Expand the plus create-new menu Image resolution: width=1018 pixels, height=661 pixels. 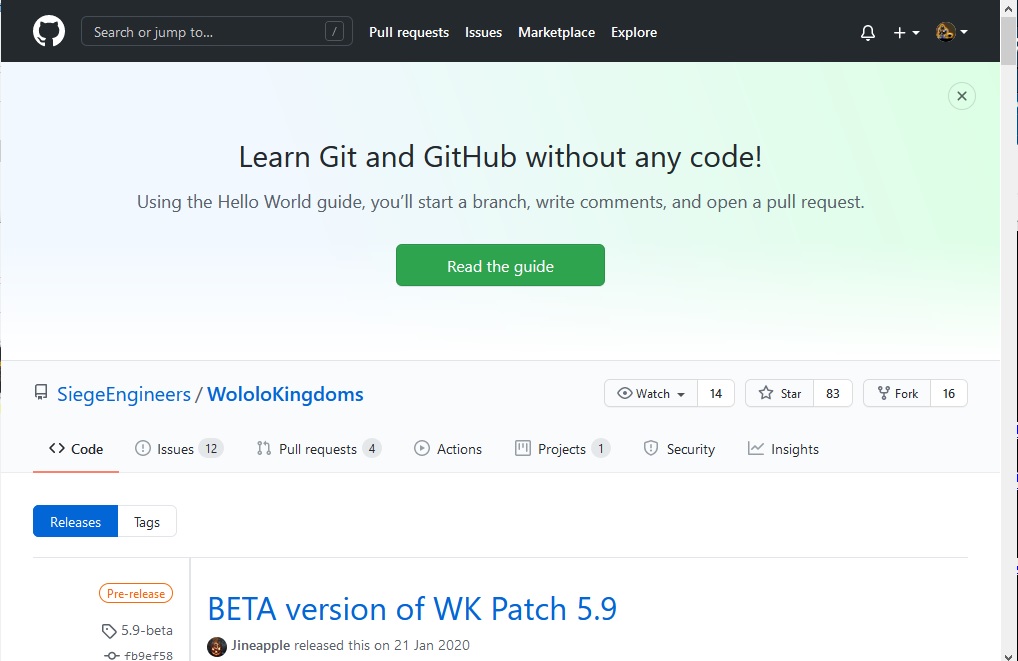tap(906, 32)
